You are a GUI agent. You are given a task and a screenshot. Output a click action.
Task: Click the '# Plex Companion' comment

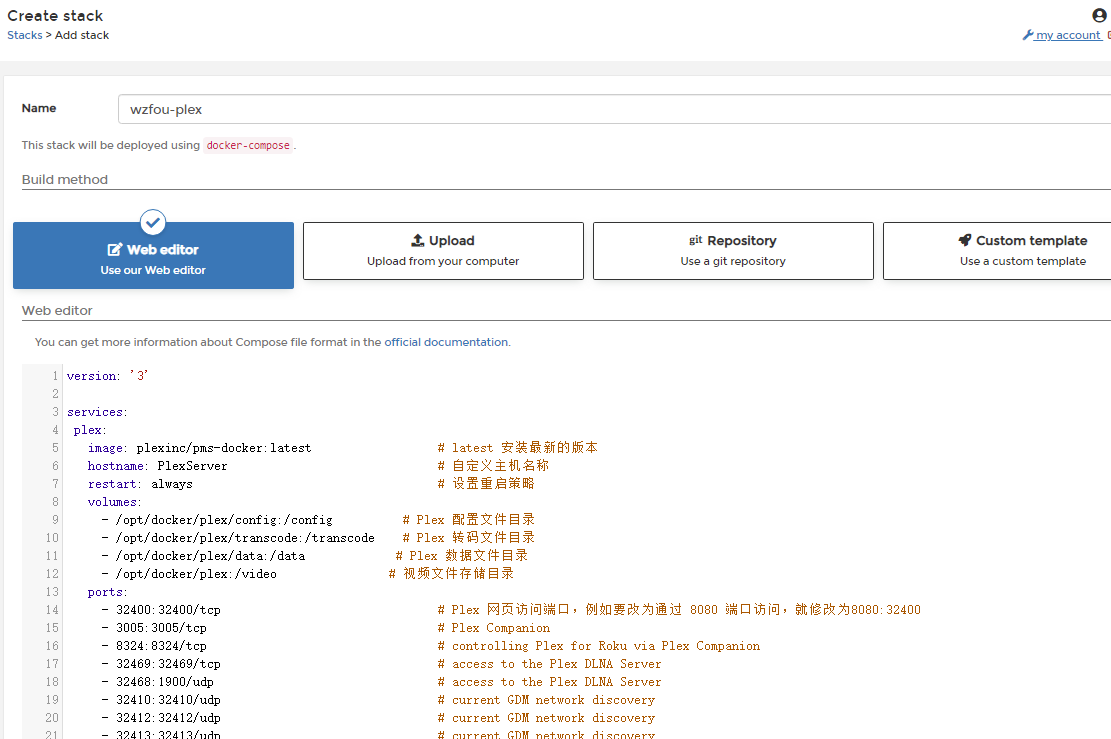[x=493, y=628]
